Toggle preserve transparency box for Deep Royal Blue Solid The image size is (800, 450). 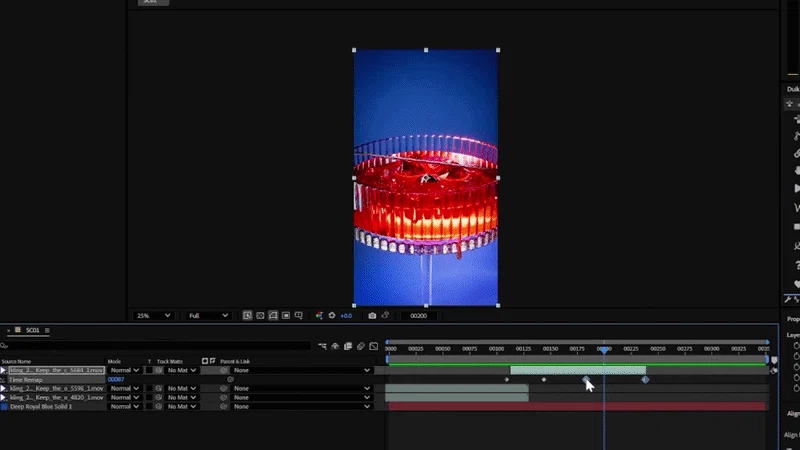click(149, 407)
